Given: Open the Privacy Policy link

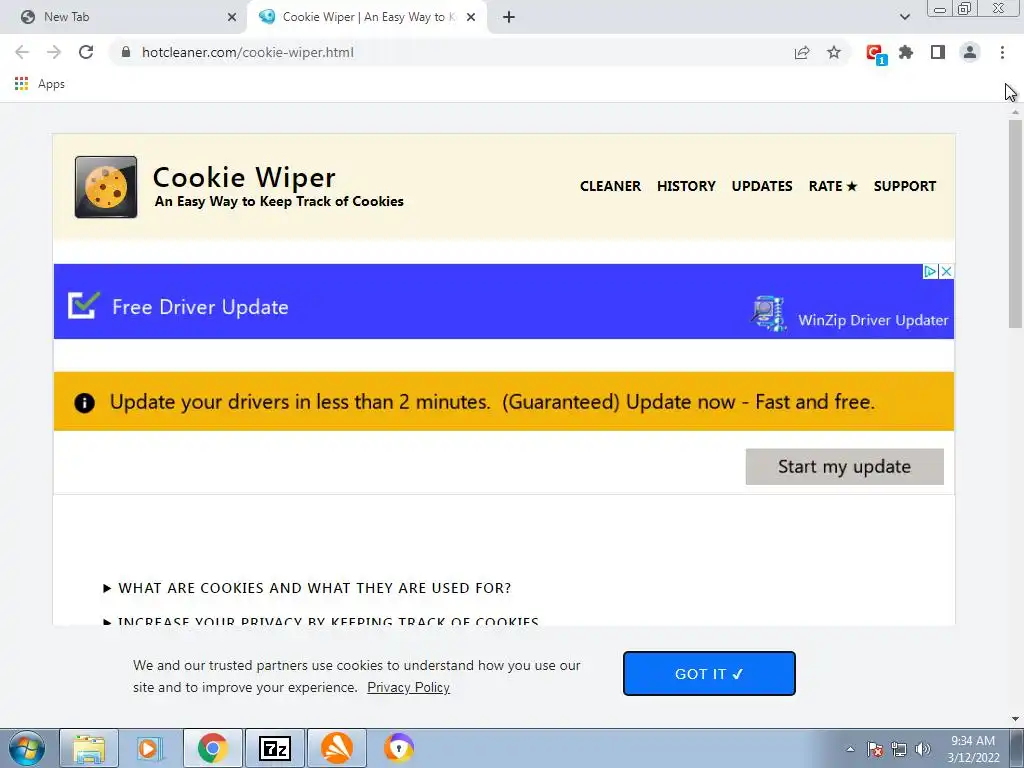Looking at the screenshot, I should 408,687.
